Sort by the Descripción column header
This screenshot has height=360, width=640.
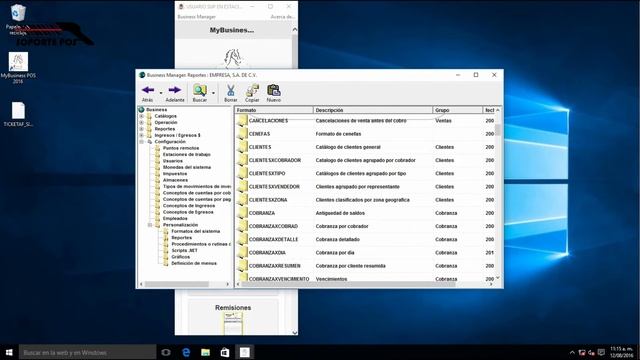[373, 110]
